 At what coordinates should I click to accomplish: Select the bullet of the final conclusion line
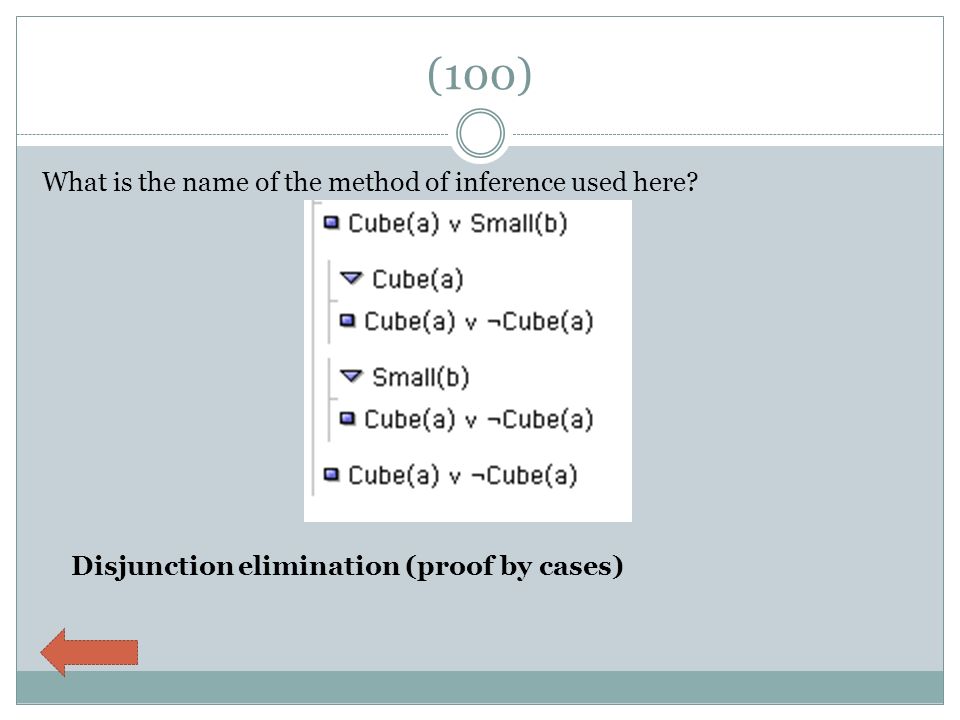point(331,474)
